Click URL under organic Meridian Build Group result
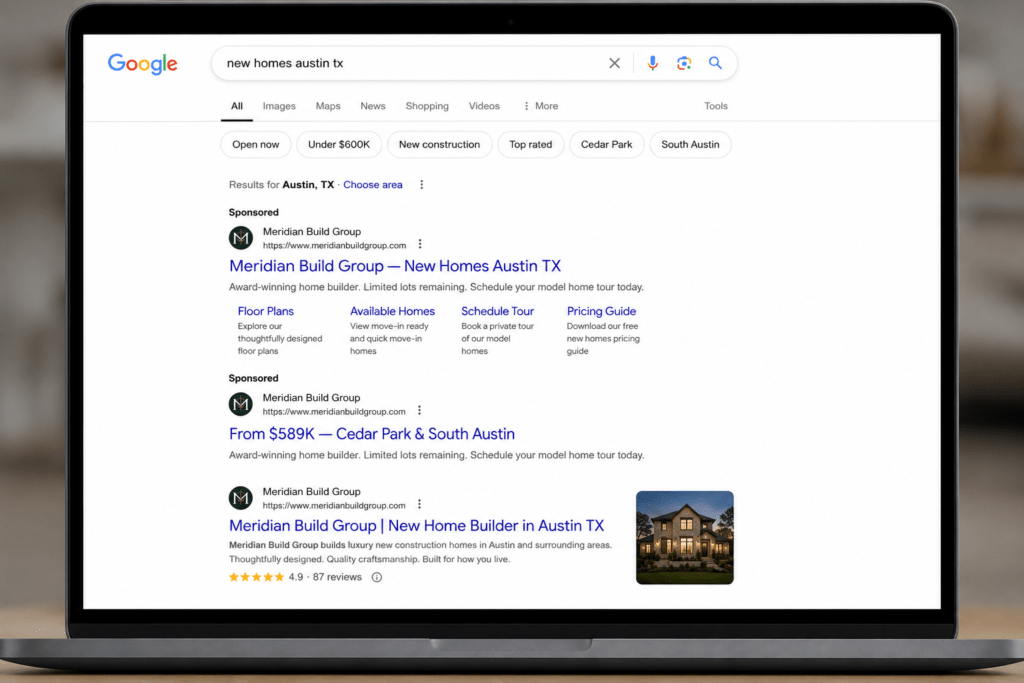 click(334, 506)
